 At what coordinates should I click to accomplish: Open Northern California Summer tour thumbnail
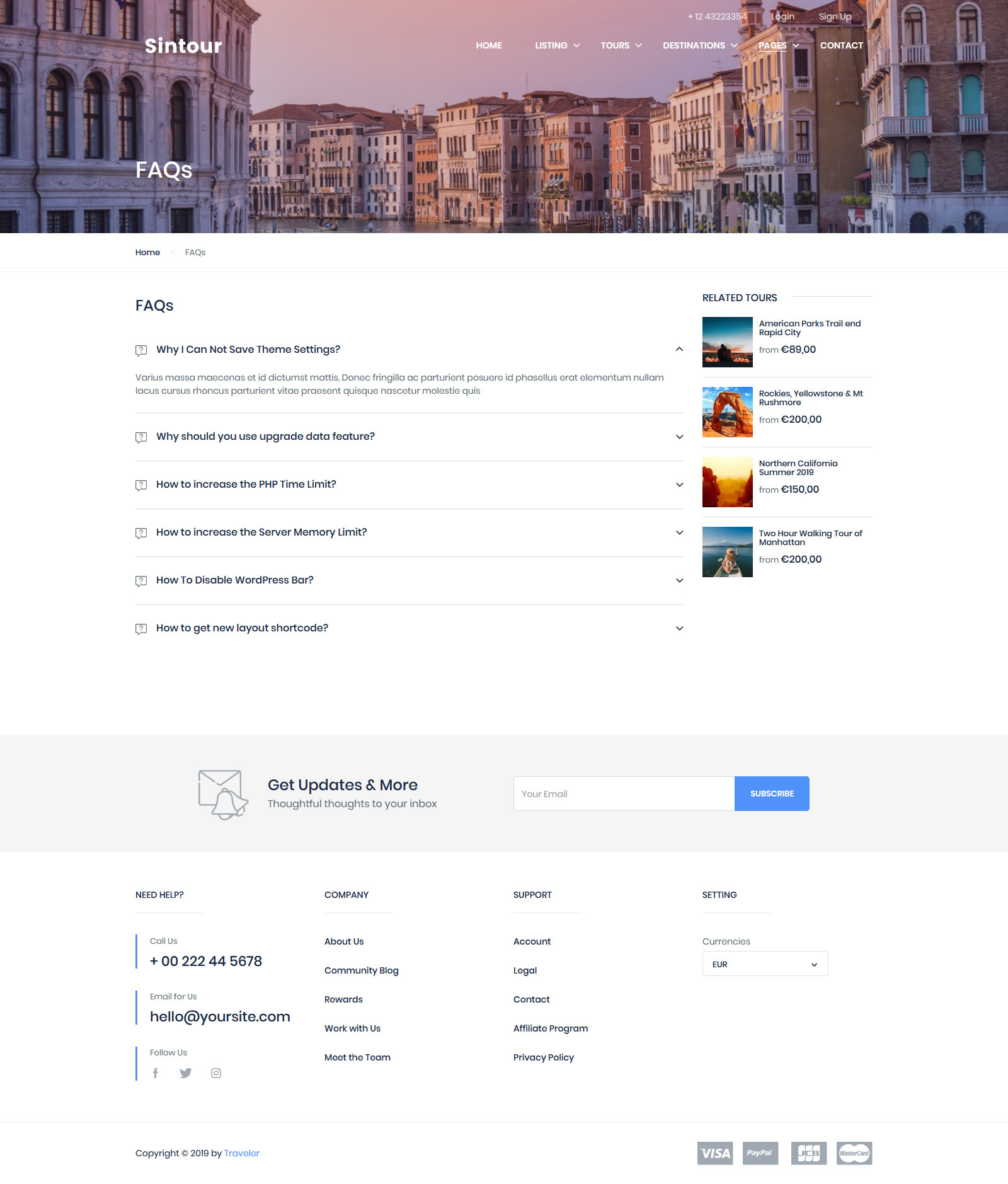(x=728, y=482)
